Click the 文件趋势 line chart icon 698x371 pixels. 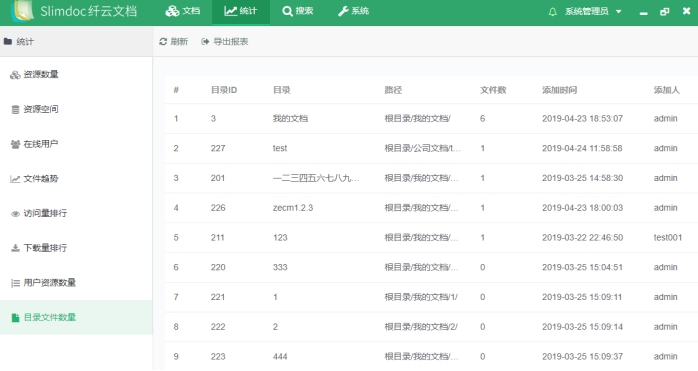tap(15, 179)
